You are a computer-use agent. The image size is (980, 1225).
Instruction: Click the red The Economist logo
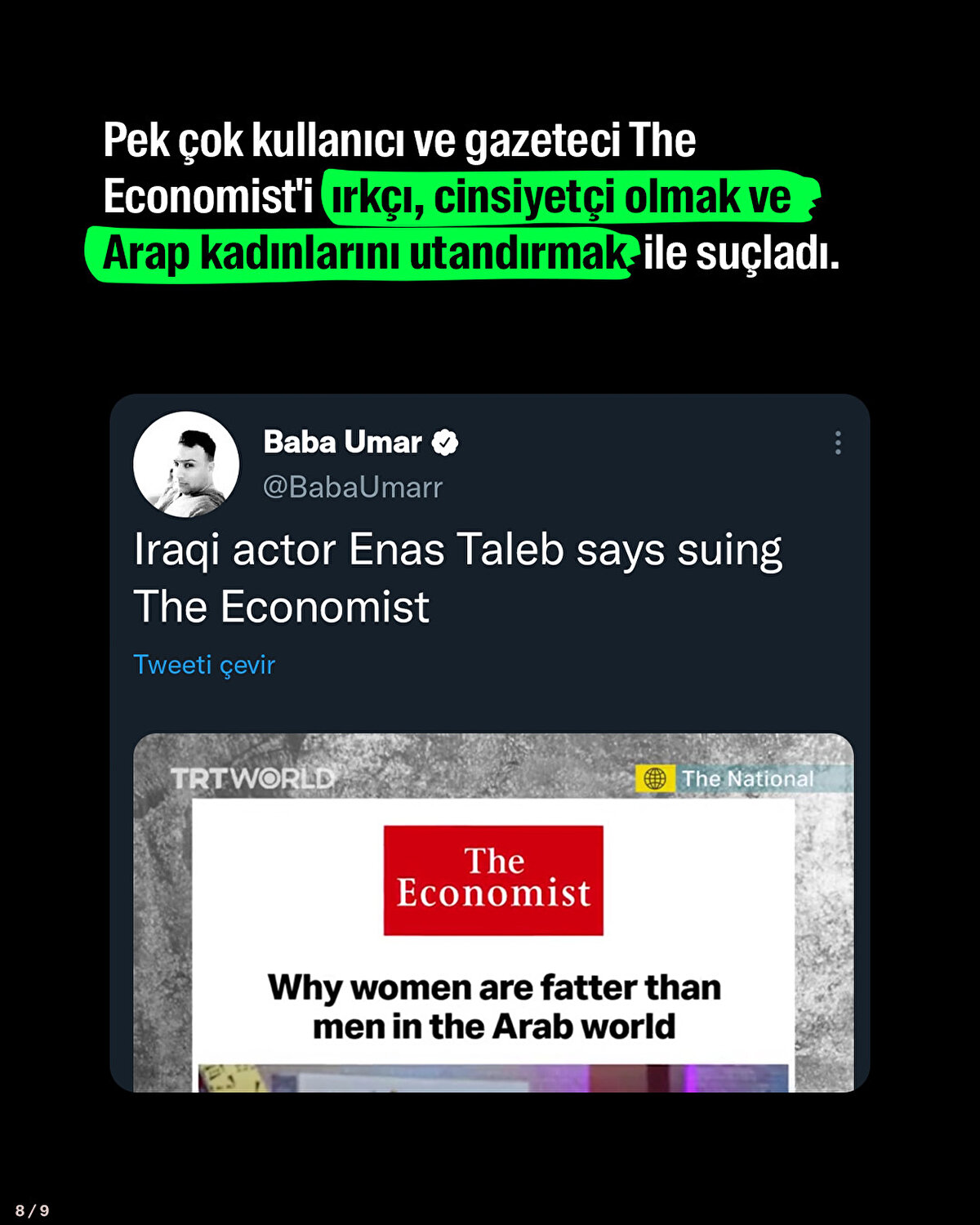(x=493, y=880)
